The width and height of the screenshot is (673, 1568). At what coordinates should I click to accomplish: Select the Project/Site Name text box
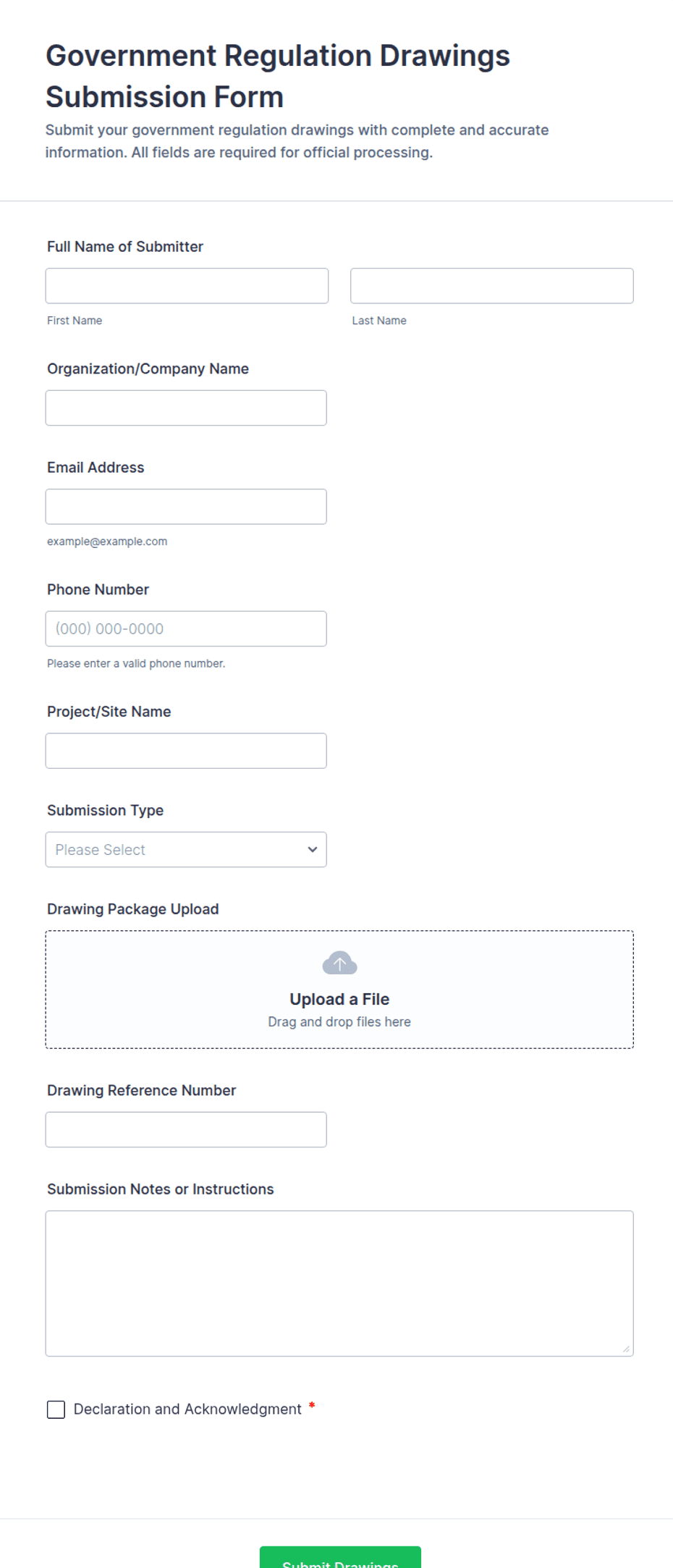[x=186, y=751]
